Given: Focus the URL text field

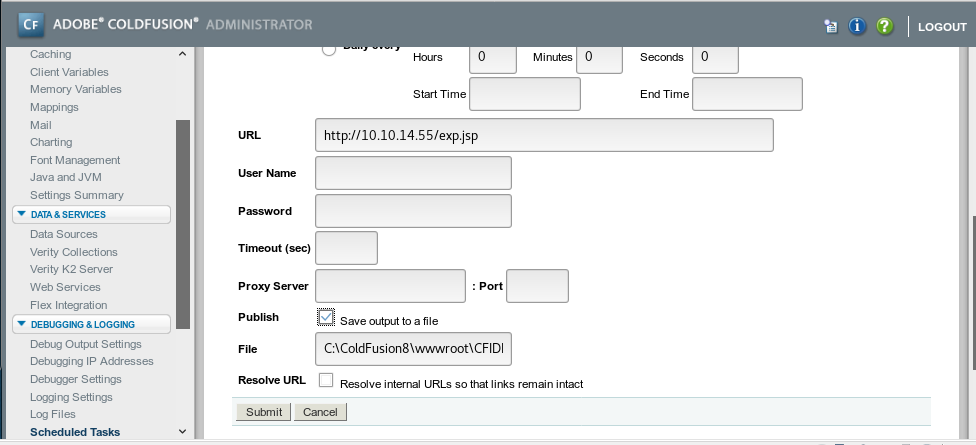Looking at the screenshot, I should [544, 135].
